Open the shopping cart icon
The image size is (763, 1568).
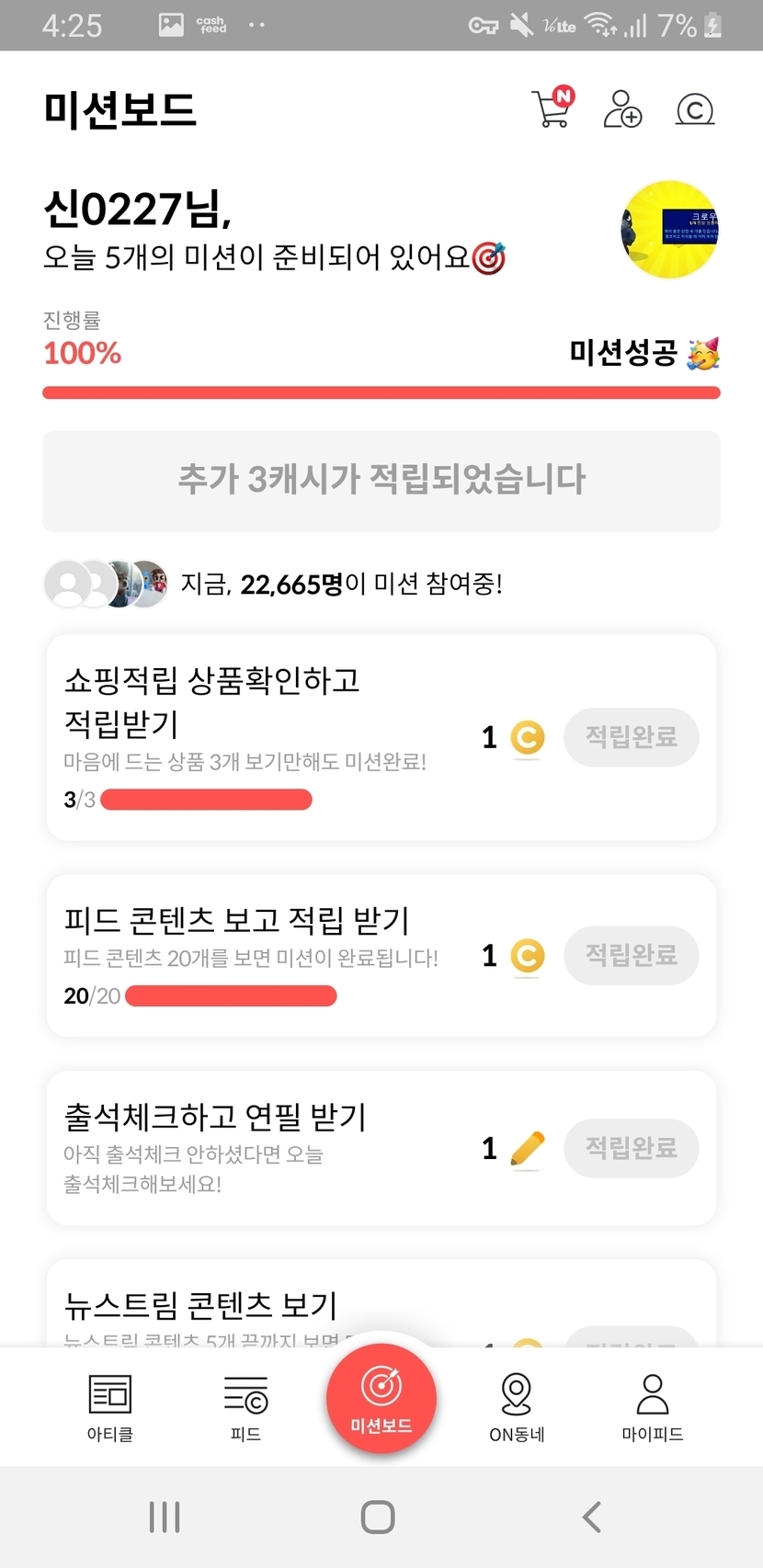[x=552, y=109]
